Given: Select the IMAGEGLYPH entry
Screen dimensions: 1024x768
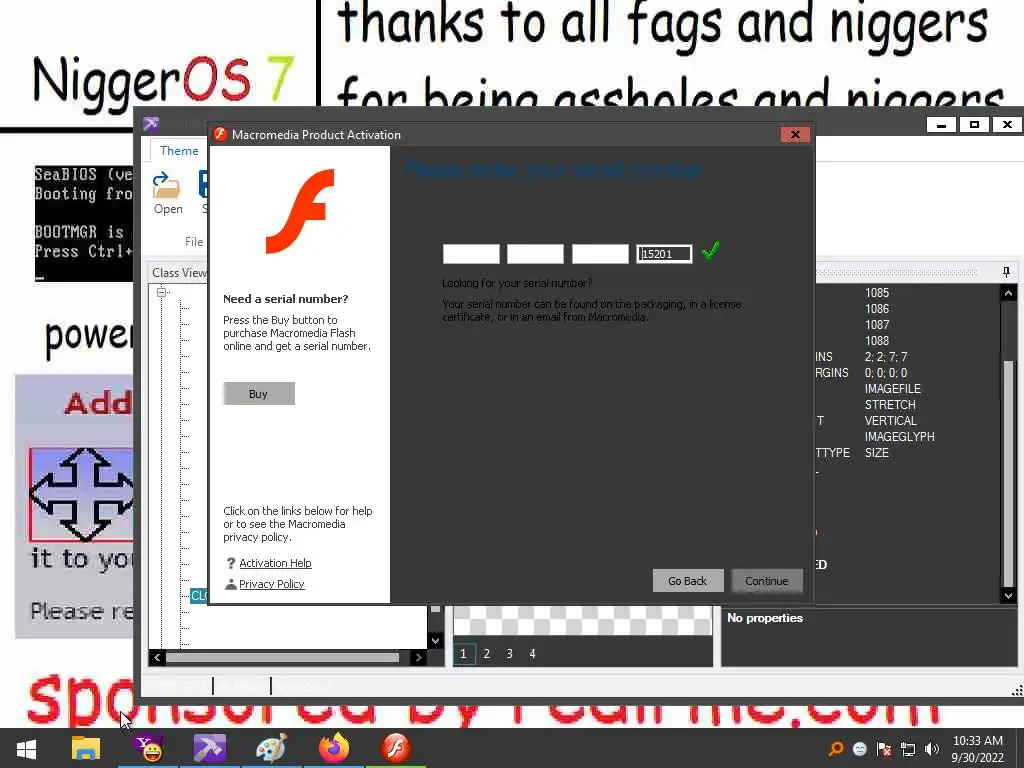Looking at the screenshot, I should point(899,437).
